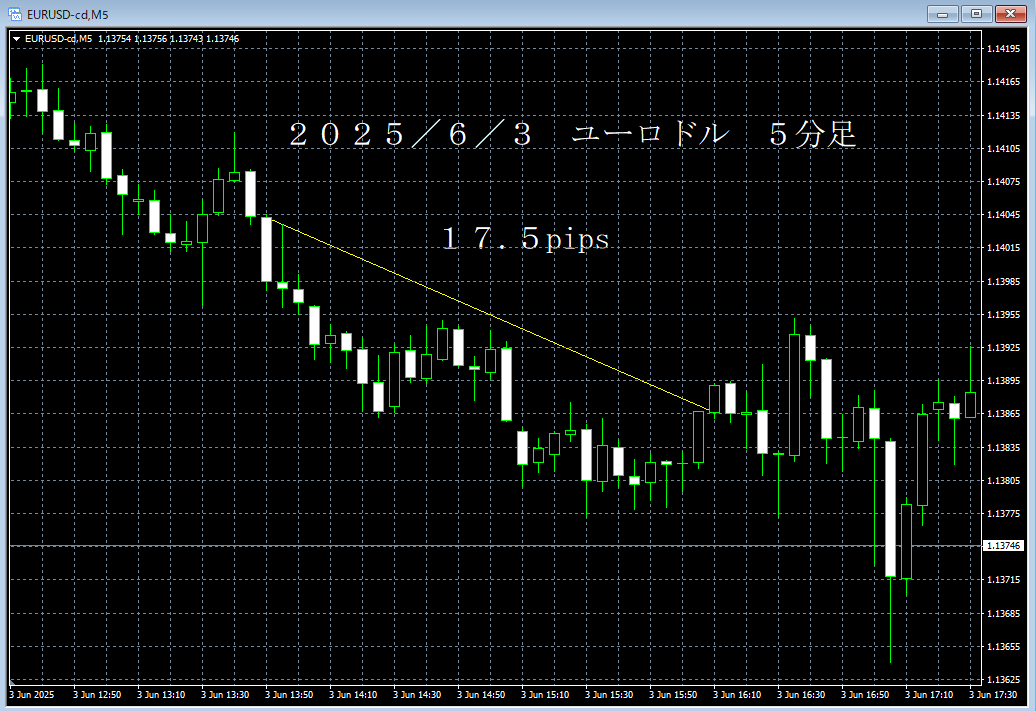The width and height of the screenshot is (1036, 711).
Task: Maximize the EURUSD-cd chart window
Action: [975, 14]
